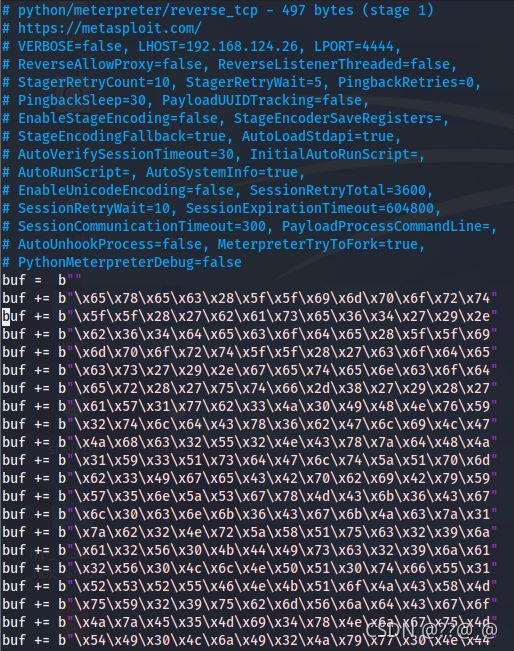Click buf line starting \x61\x57\x31\x77

250,406
